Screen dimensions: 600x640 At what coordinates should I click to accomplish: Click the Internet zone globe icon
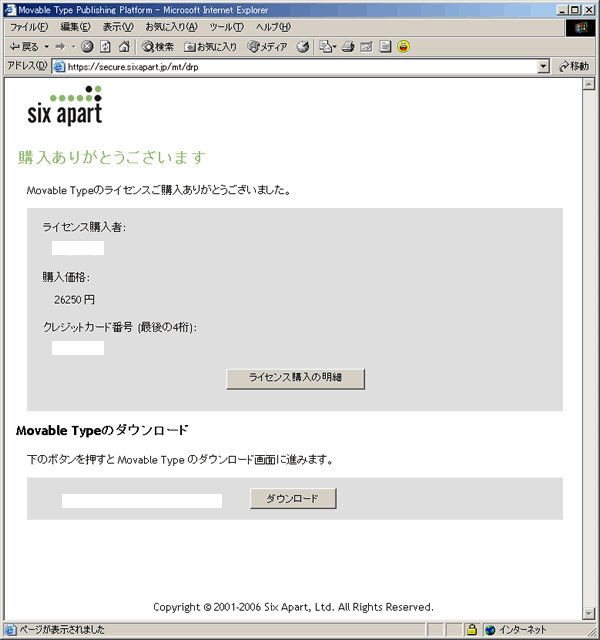coord(490,630)
